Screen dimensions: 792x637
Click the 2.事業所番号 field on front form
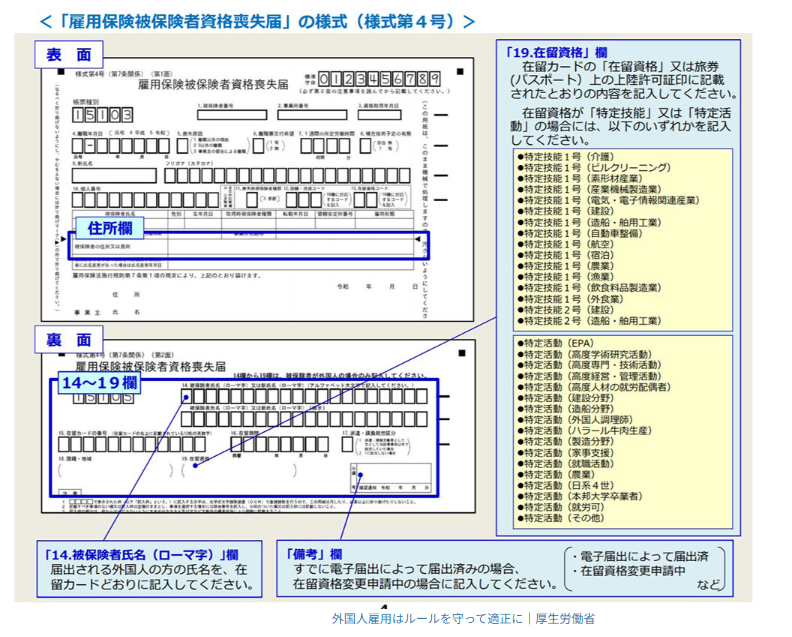pyautogui.click(x=310, y=116)
